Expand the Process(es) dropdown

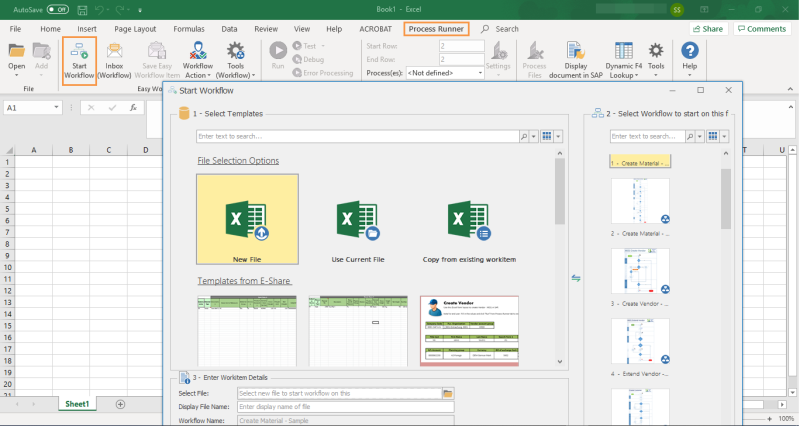click(480, 73)
